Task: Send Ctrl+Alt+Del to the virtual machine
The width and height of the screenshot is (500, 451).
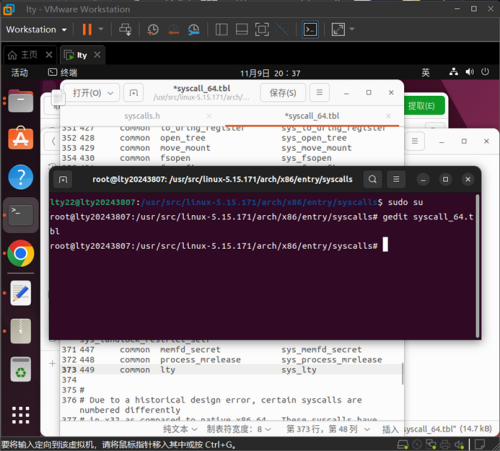Action: 125,29
